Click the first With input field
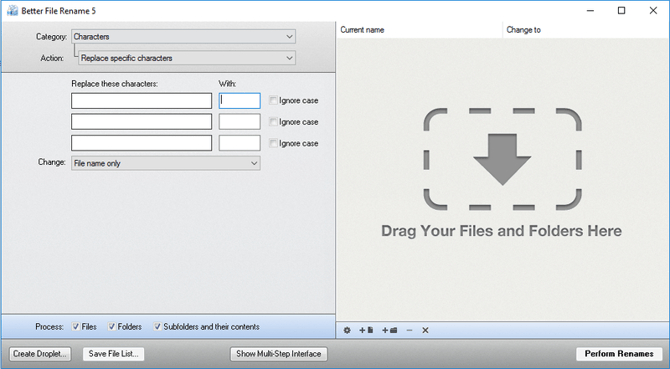Viewport: 670px width, 369px height. pyautogui.click(x=239, y=101)
